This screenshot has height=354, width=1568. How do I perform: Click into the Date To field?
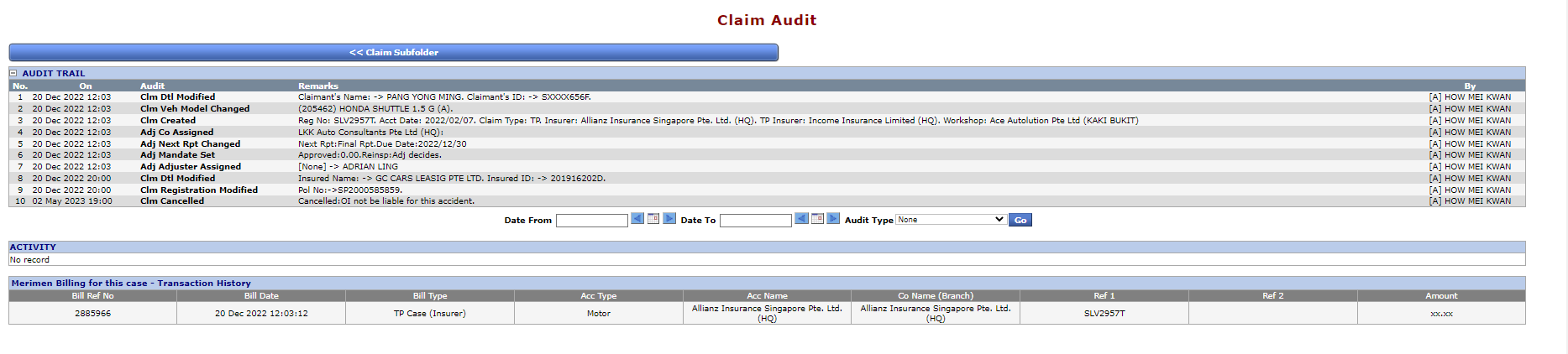click(755, 221)
